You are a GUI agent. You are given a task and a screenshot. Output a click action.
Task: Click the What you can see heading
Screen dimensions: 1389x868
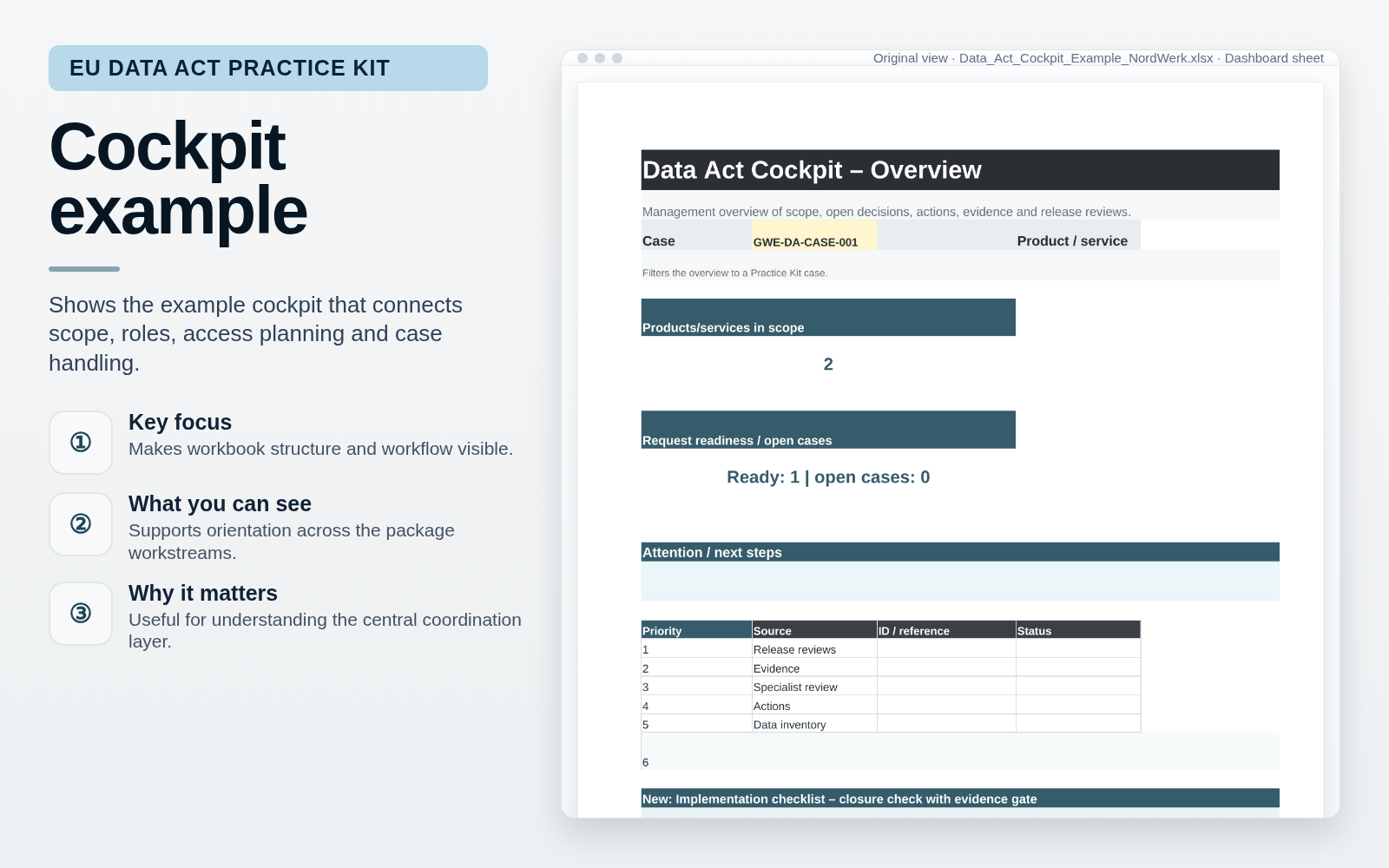(x=220, y=503)
